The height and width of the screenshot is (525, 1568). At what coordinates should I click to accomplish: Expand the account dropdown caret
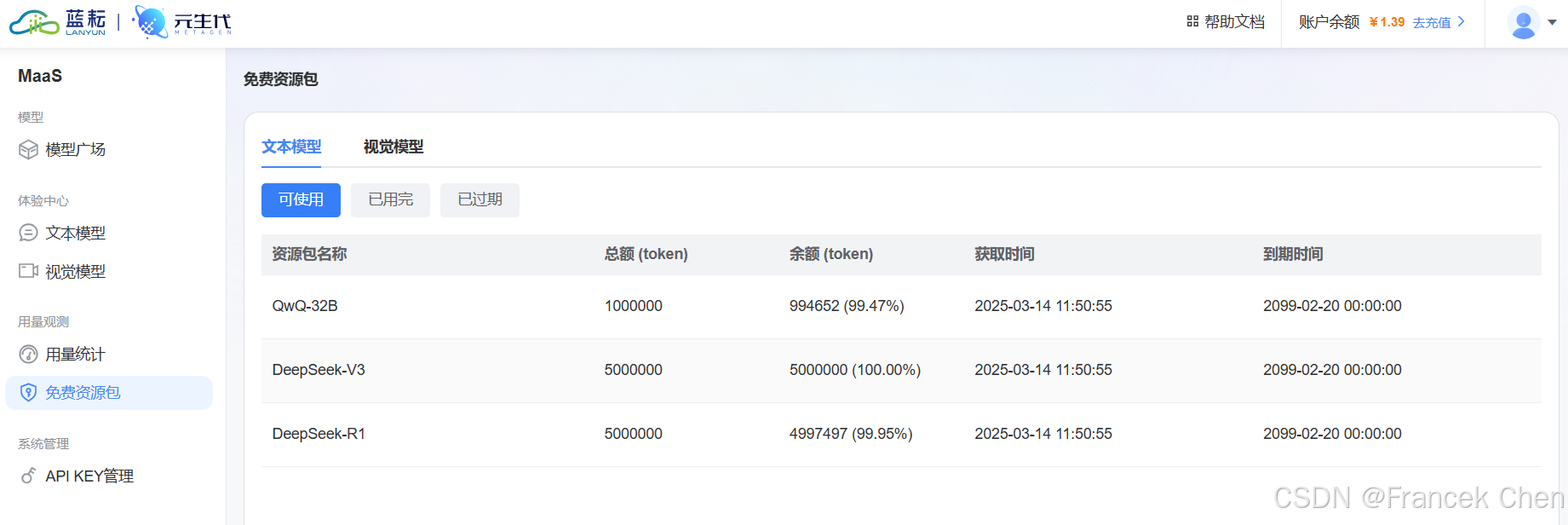coord(1553,23)
